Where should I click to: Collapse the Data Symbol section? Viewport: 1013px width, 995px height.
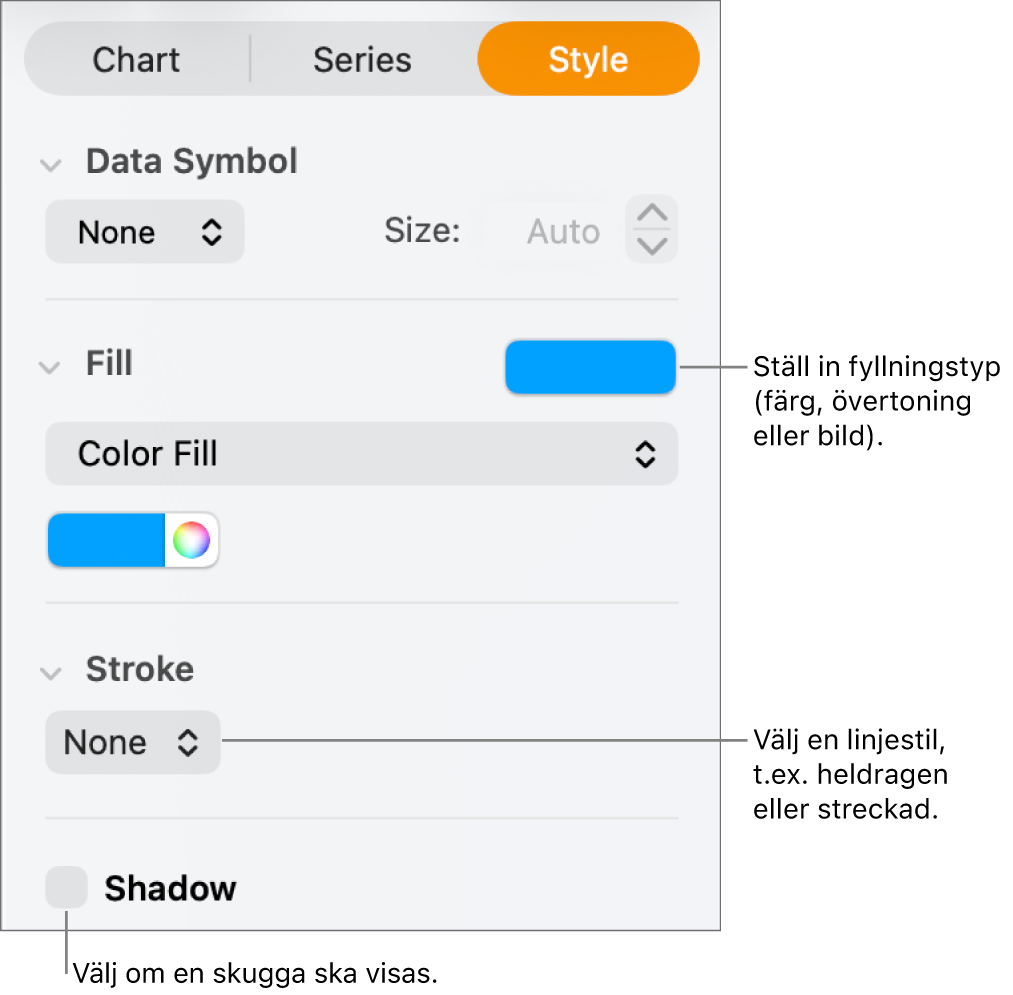click(x=50, y=164)
